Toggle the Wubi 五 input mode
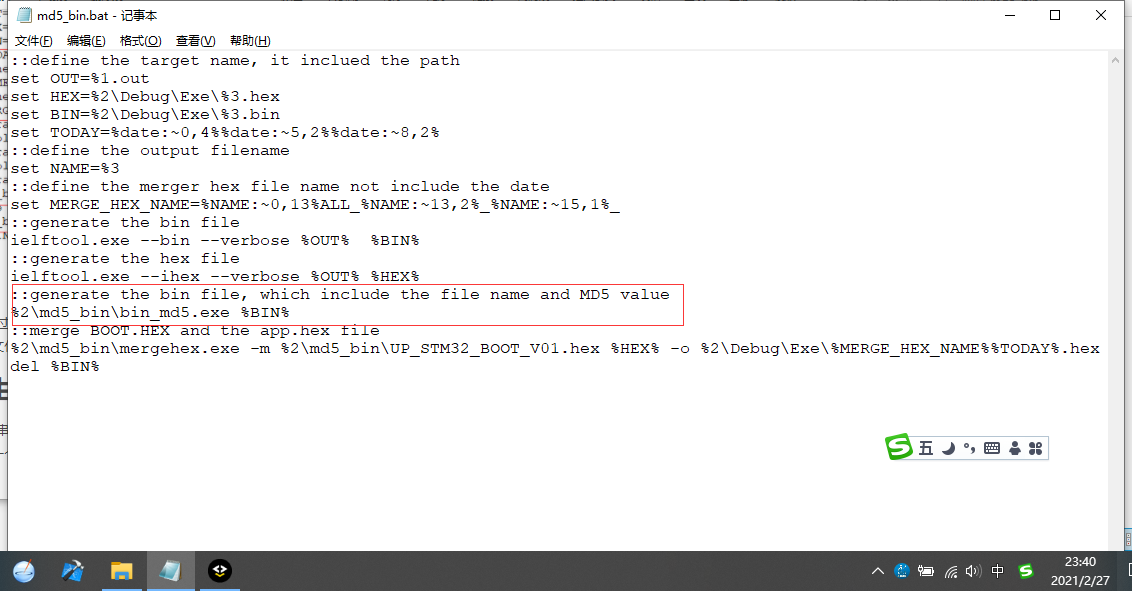 pos(926,449)
